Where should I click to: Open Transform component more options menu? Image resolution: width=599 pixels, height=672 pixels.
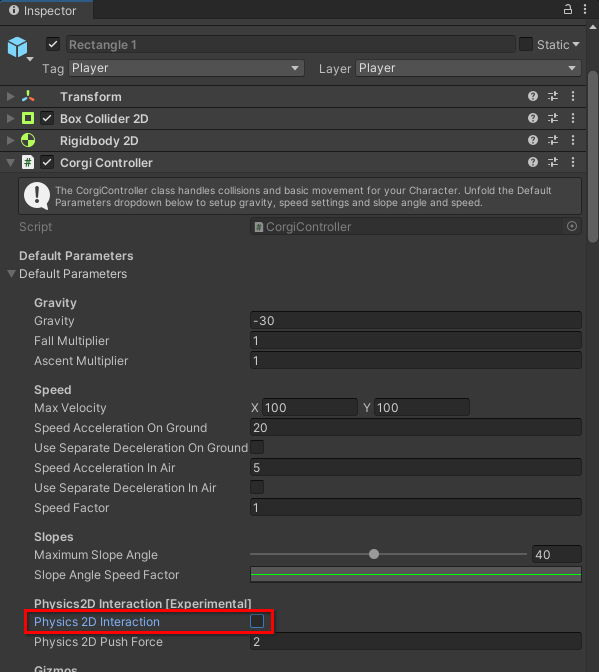[x=573, y=96]
